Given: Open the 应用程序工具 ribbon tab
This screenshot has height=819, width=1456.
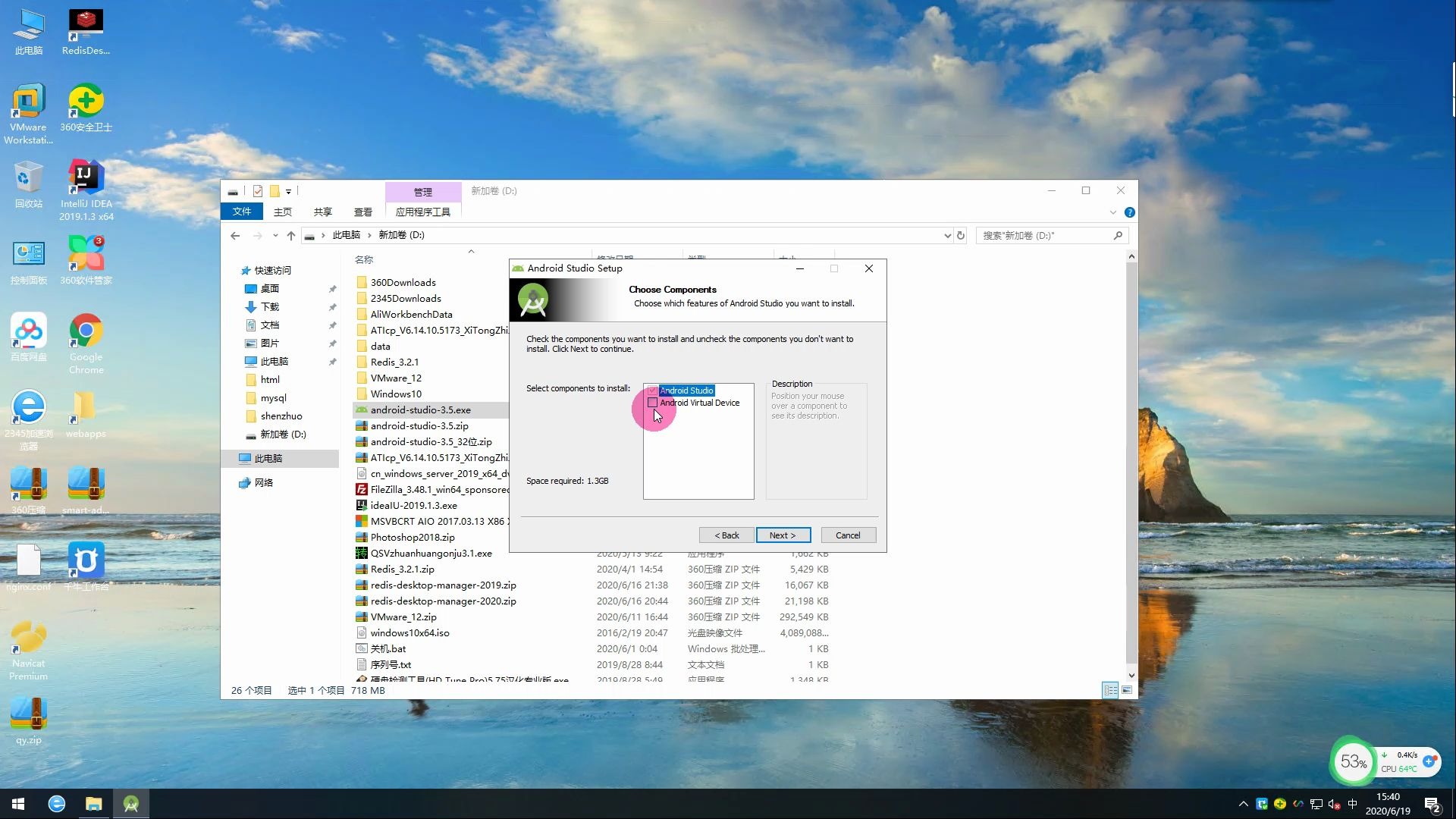Looking at the screenshot, I should pyautogui.click(x=423, y=212).
